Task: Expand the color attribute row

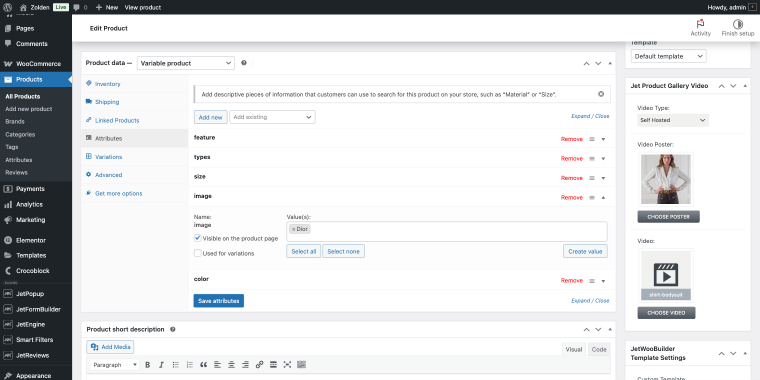Action: 603,281
